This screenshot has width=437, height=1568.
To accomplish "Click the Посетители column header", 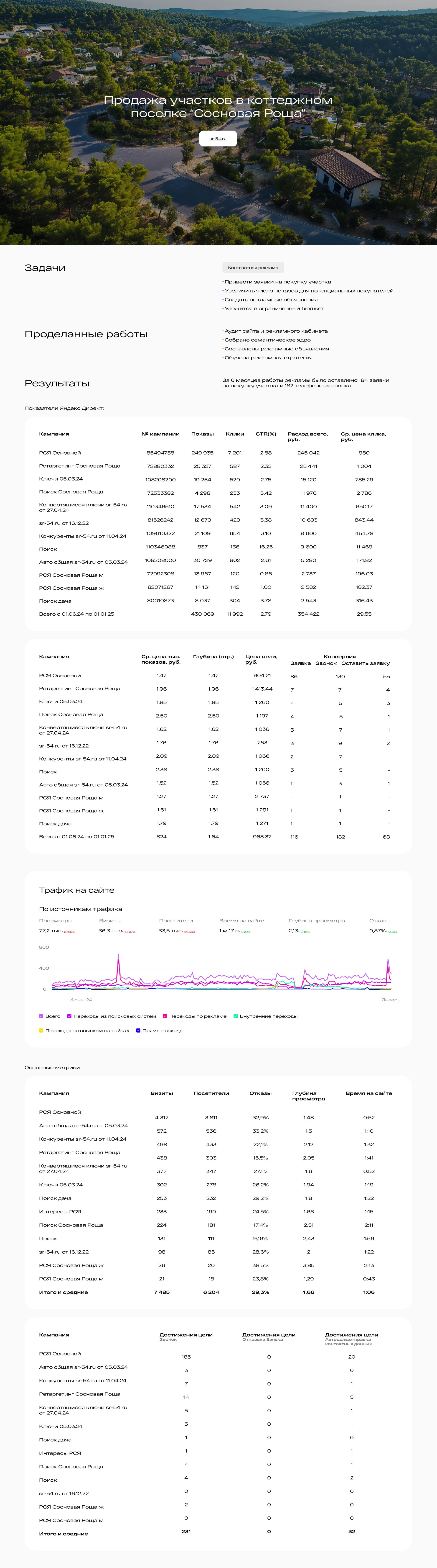I will pyautogui.click(x=211, y=1093).
